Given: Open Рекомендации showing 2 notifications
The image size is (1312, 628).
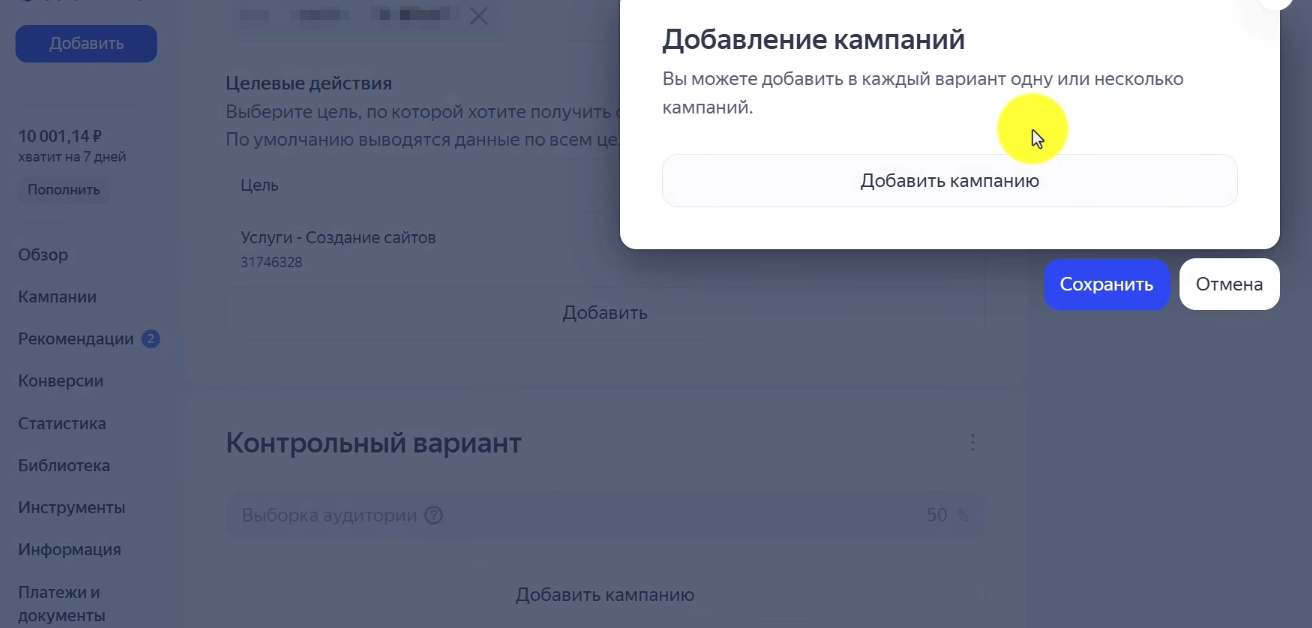Looking at the screenshot, I should pos(76,339).
